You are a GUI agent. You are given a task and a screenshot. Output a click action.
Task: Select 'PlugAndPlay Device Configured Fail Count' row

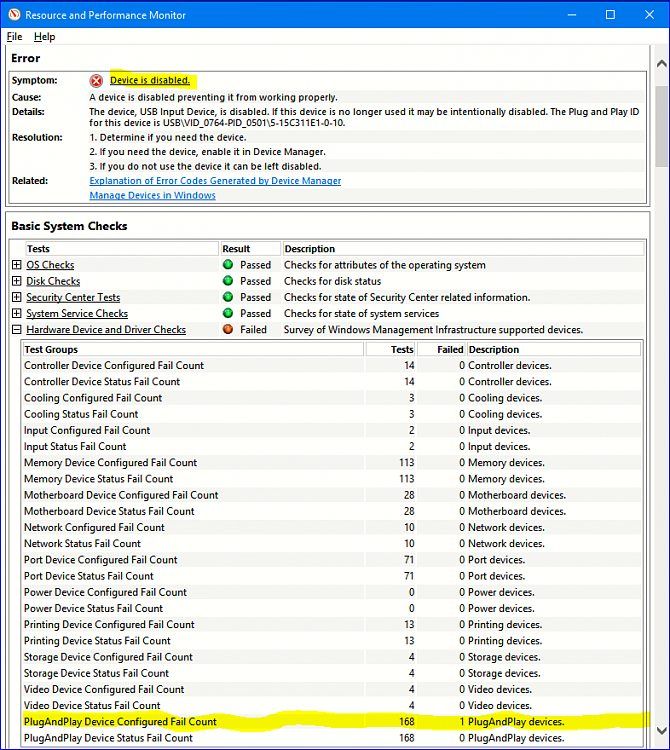[x=332, y=722]
